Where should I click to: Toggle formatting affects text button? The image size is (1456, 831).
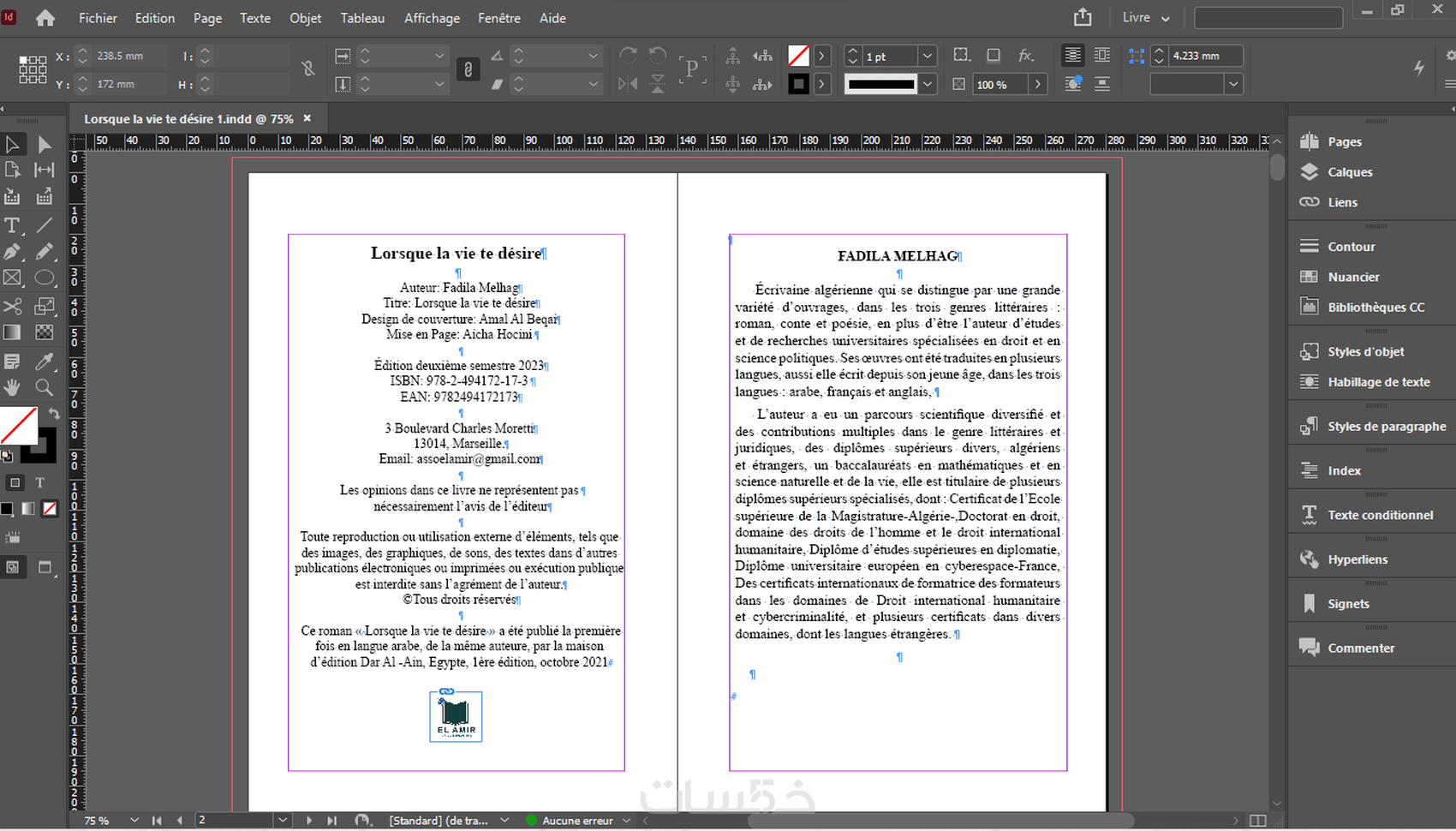coord(39,483)
